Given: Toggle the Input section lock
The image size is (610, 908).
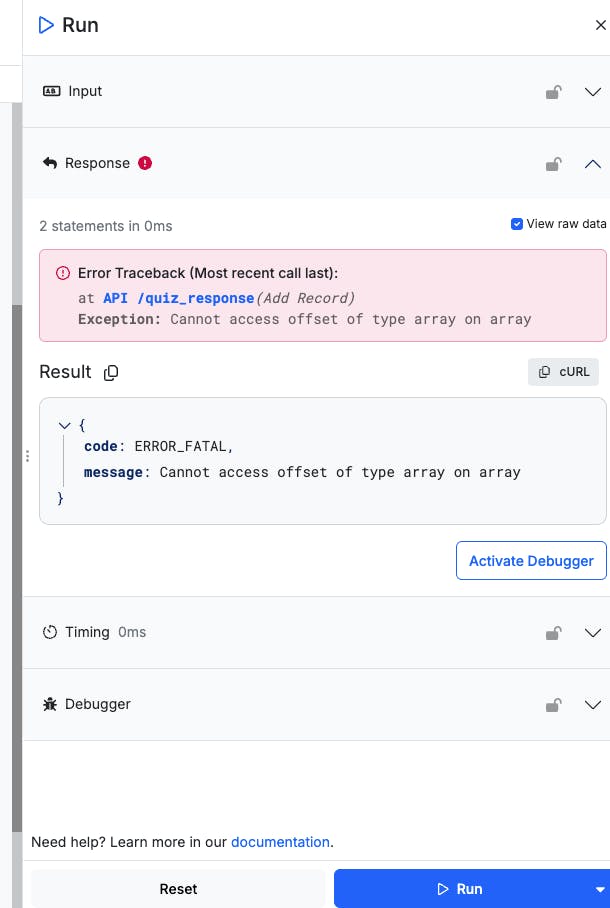Looking at the screenshot, I should [553, 92].
